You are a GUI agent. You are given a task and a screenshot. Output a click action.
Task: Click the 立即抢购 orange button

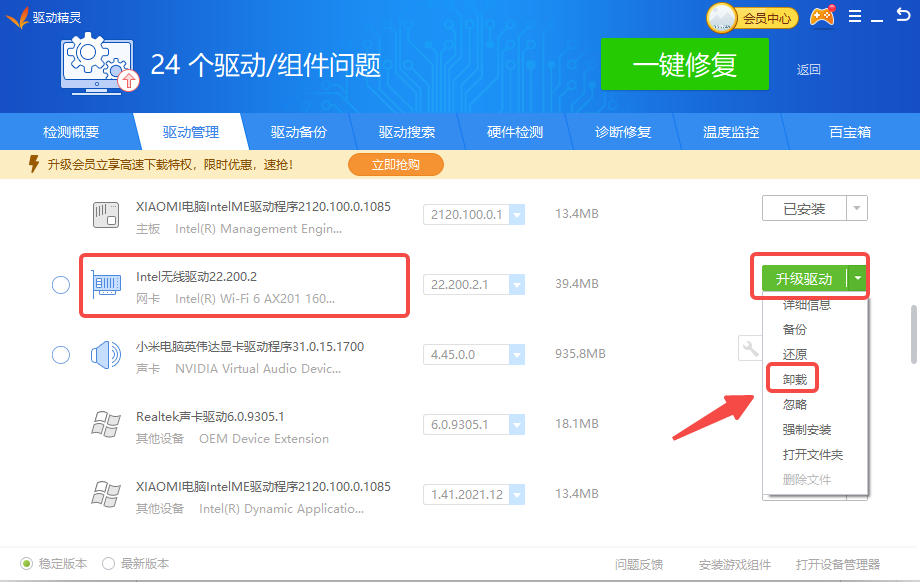click(395, 164)
